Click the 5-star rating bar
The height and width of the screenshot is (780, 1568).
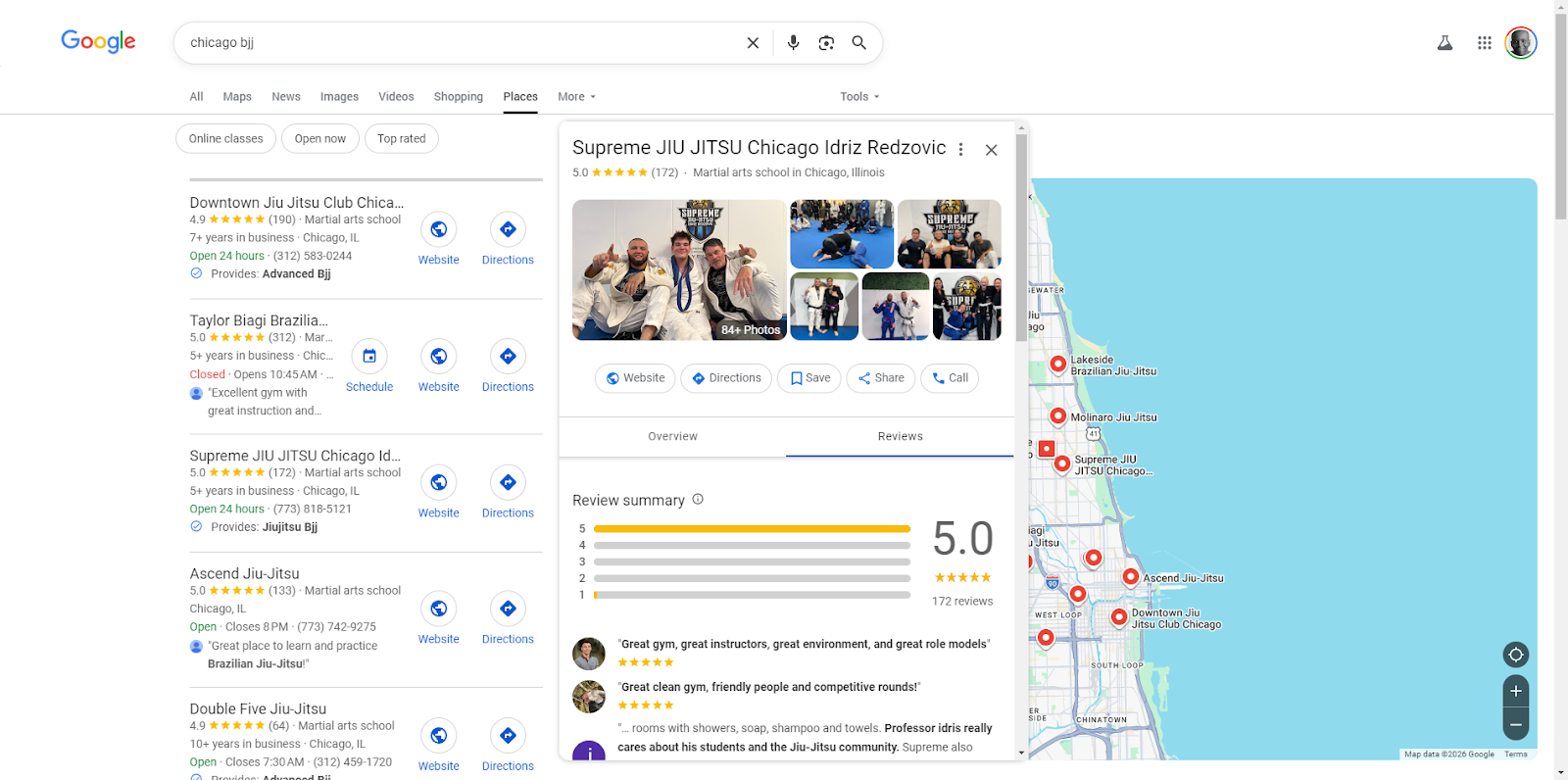[x=752, y=529]
